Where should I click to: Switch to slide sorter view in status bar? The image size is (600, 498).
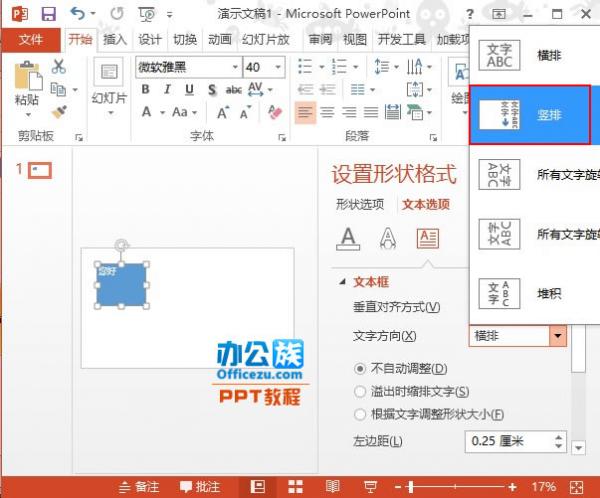[296, 487]
